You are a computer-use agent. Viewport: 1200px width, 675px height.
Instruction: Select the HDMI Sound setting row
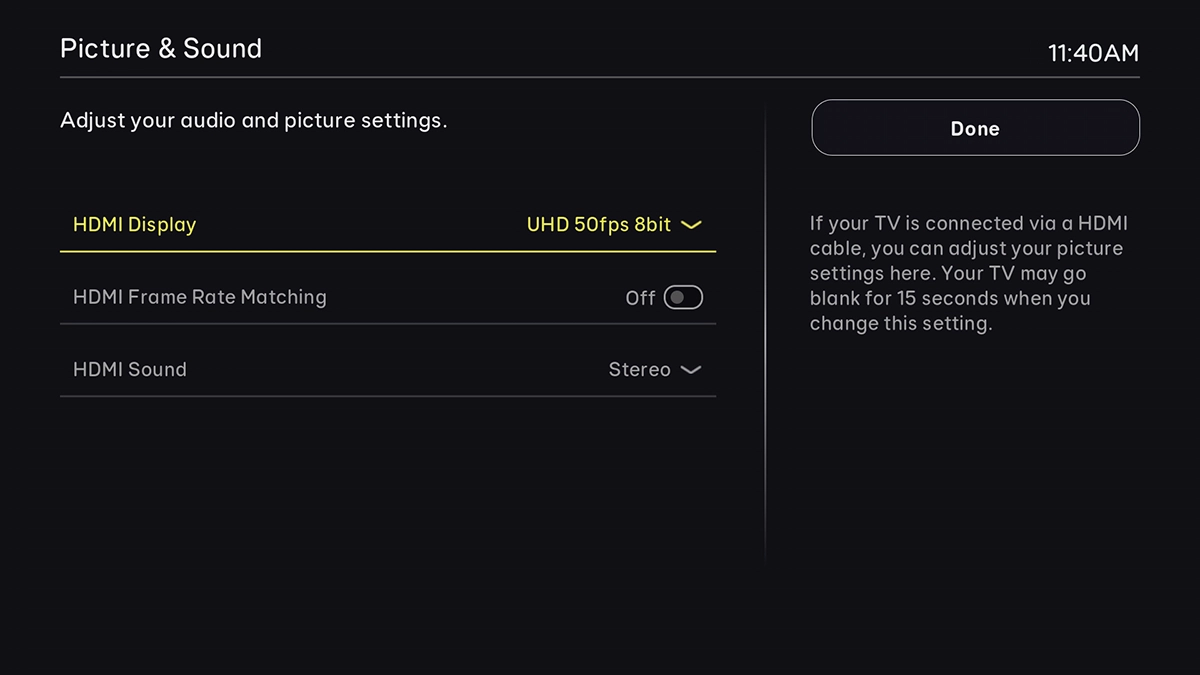point(388,369)
